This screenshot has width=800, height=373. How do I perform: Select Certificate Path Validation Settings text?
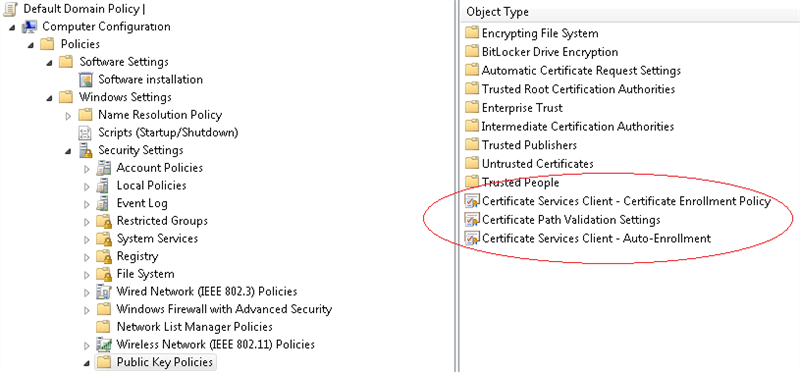(571, 219)
